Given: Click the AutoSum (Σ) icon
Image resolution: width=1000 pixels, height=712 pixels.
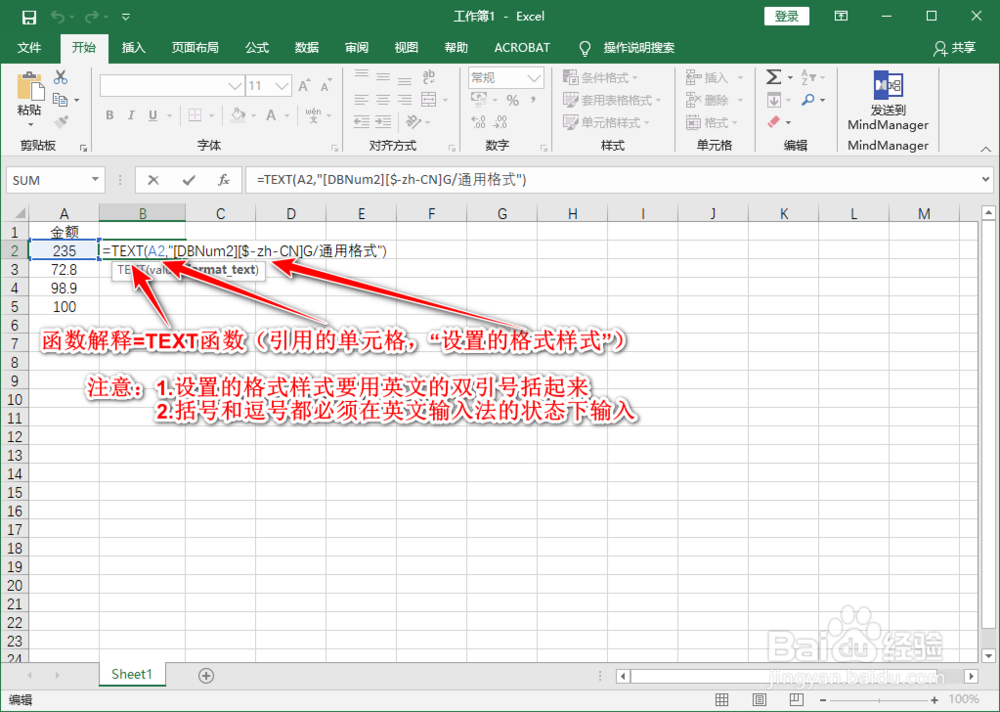Looking at the screenshot, I should coord(774,77).
